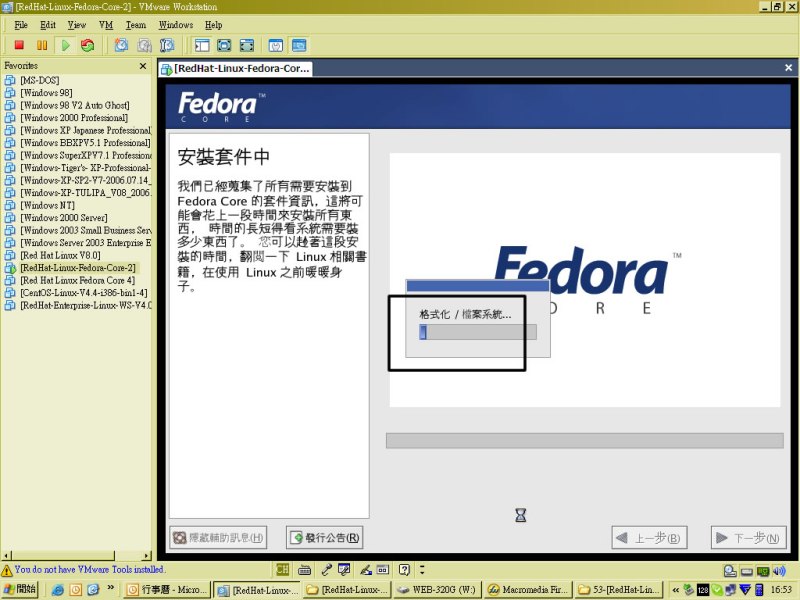Click the VMware Tools warning triangle icon
The width and height of the screenshot is (800, 600).
coord(7,570)
